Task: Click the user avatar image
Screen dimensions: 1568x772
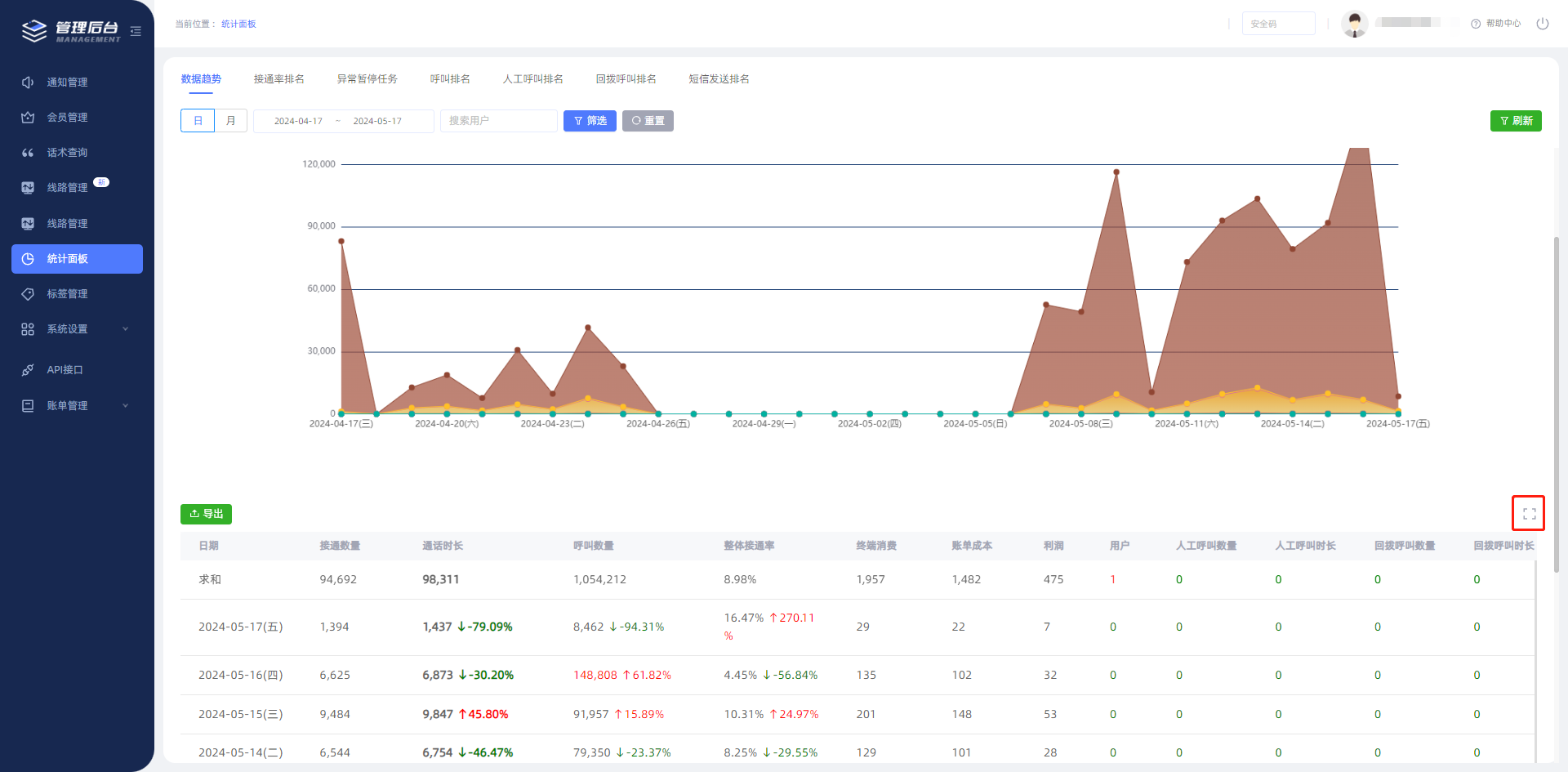Action: point(1355,24)
